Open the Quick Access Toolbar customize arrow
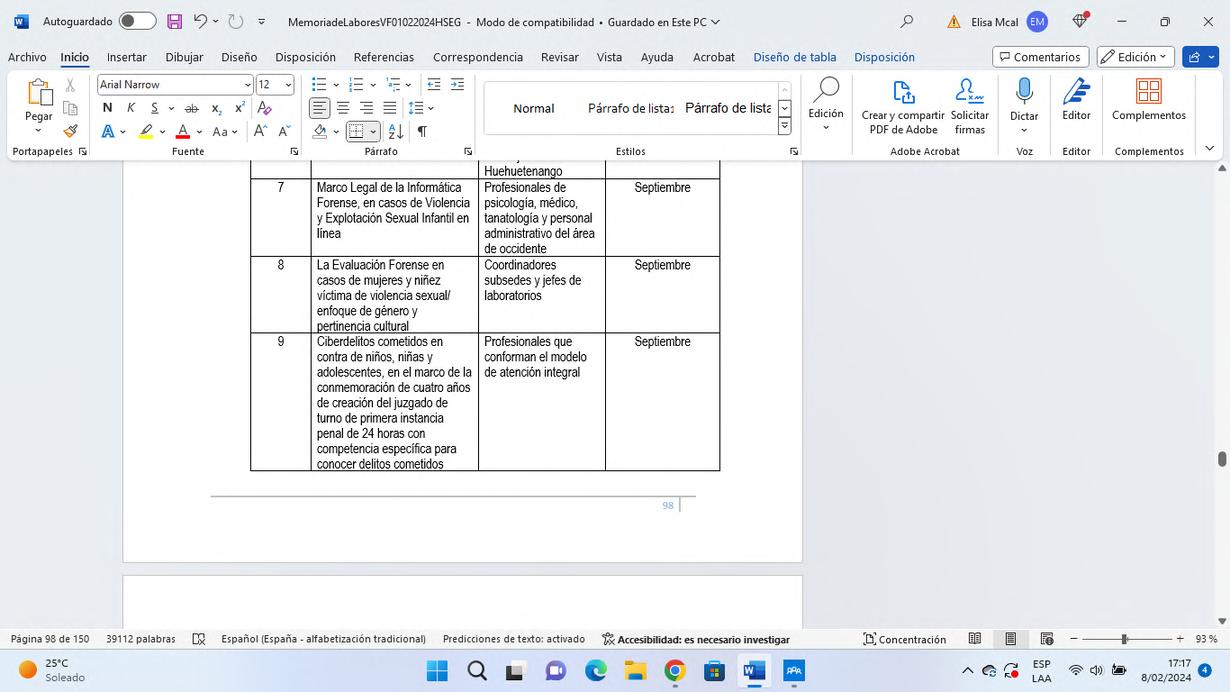Screen dimensions: 1230x692 point(262,21)
